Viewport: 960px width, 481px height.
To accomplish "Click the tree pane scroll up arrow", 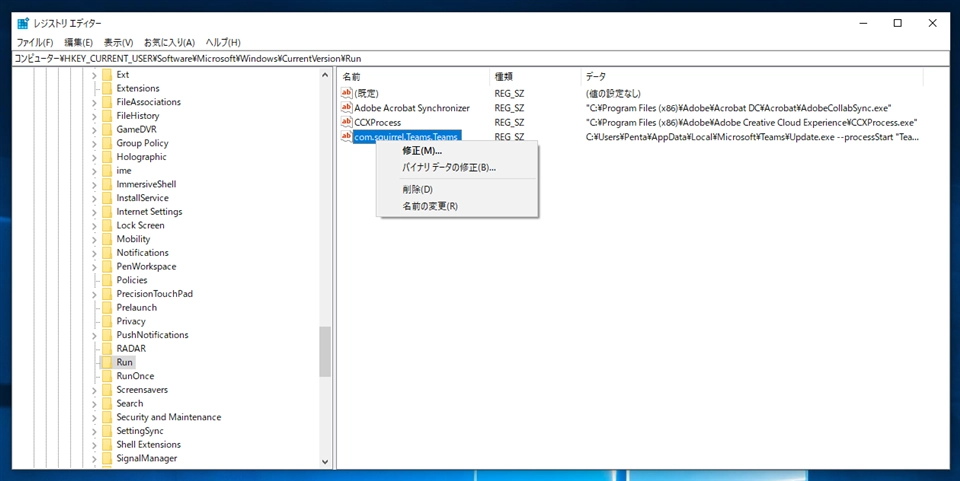I will click(x=324, y=75).
